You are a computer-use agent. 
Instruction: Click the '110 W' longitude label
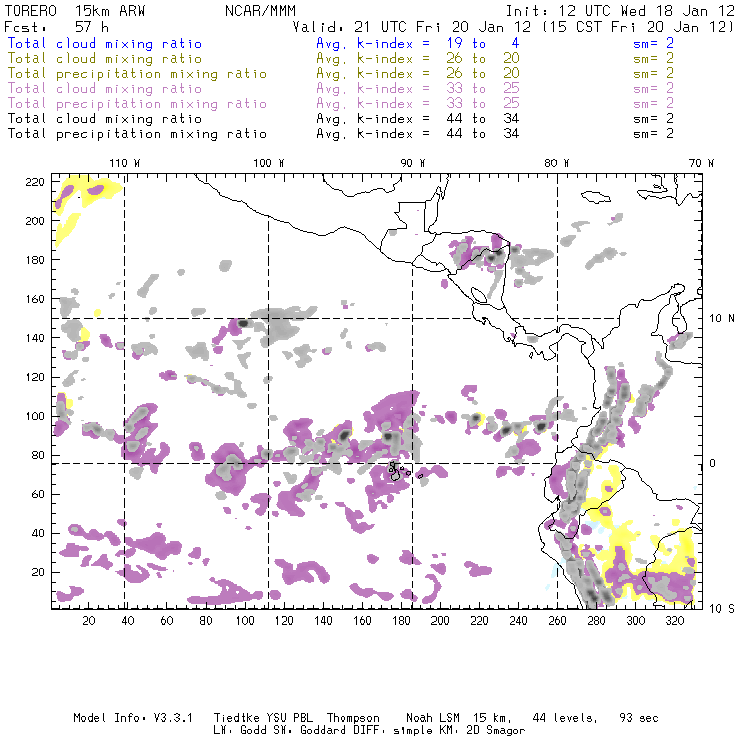125,163
